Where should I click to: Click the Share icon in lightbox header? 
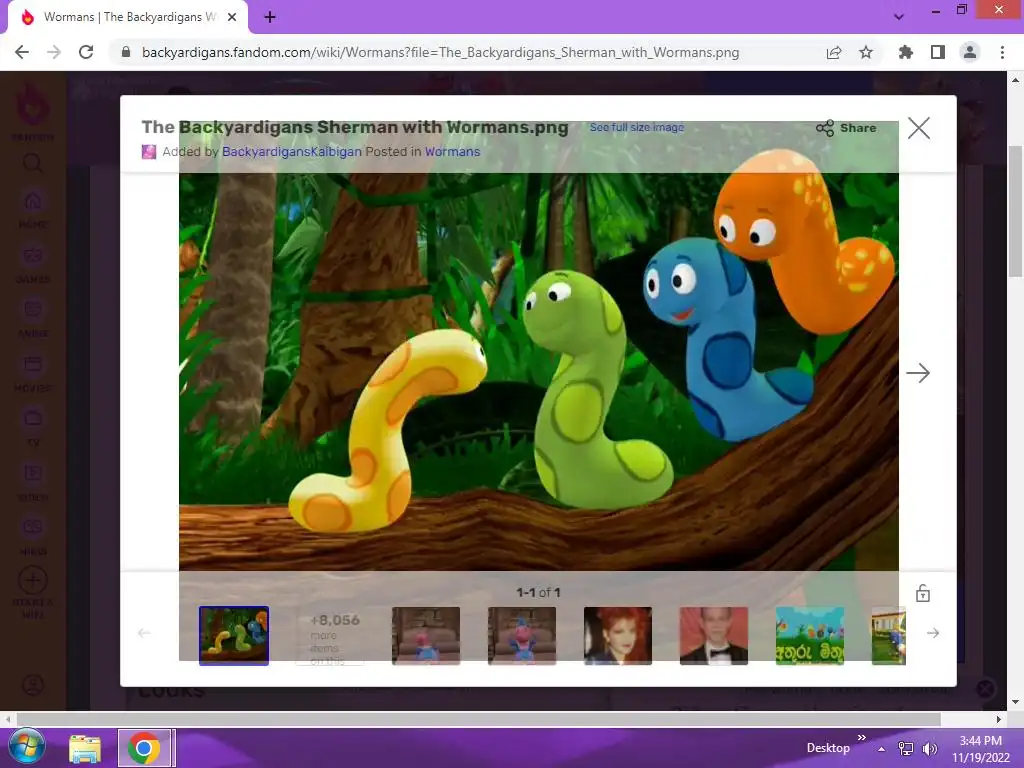(825, 128)
